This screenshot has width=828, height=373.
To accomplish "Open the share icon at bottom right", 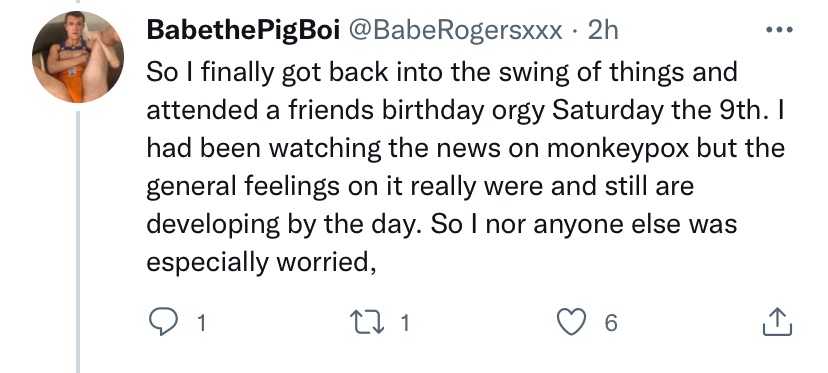I will point(777,322).
